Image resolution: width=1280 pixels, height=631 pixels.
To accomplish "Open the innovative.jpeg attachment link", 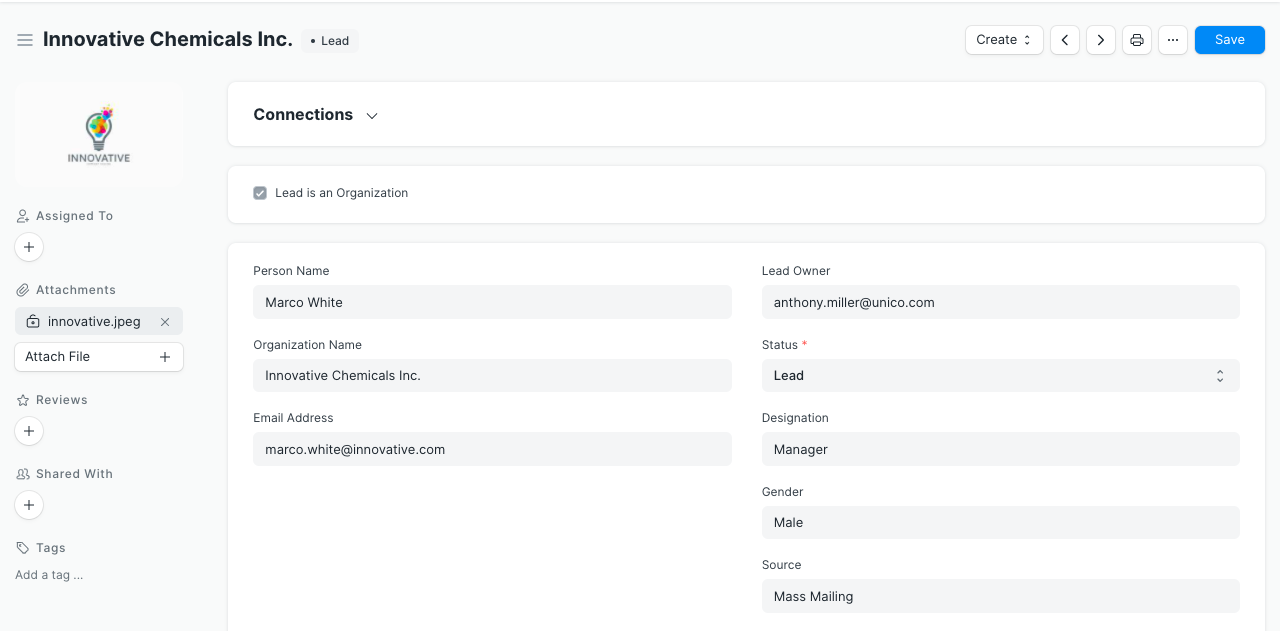I will tap(94, 322).
